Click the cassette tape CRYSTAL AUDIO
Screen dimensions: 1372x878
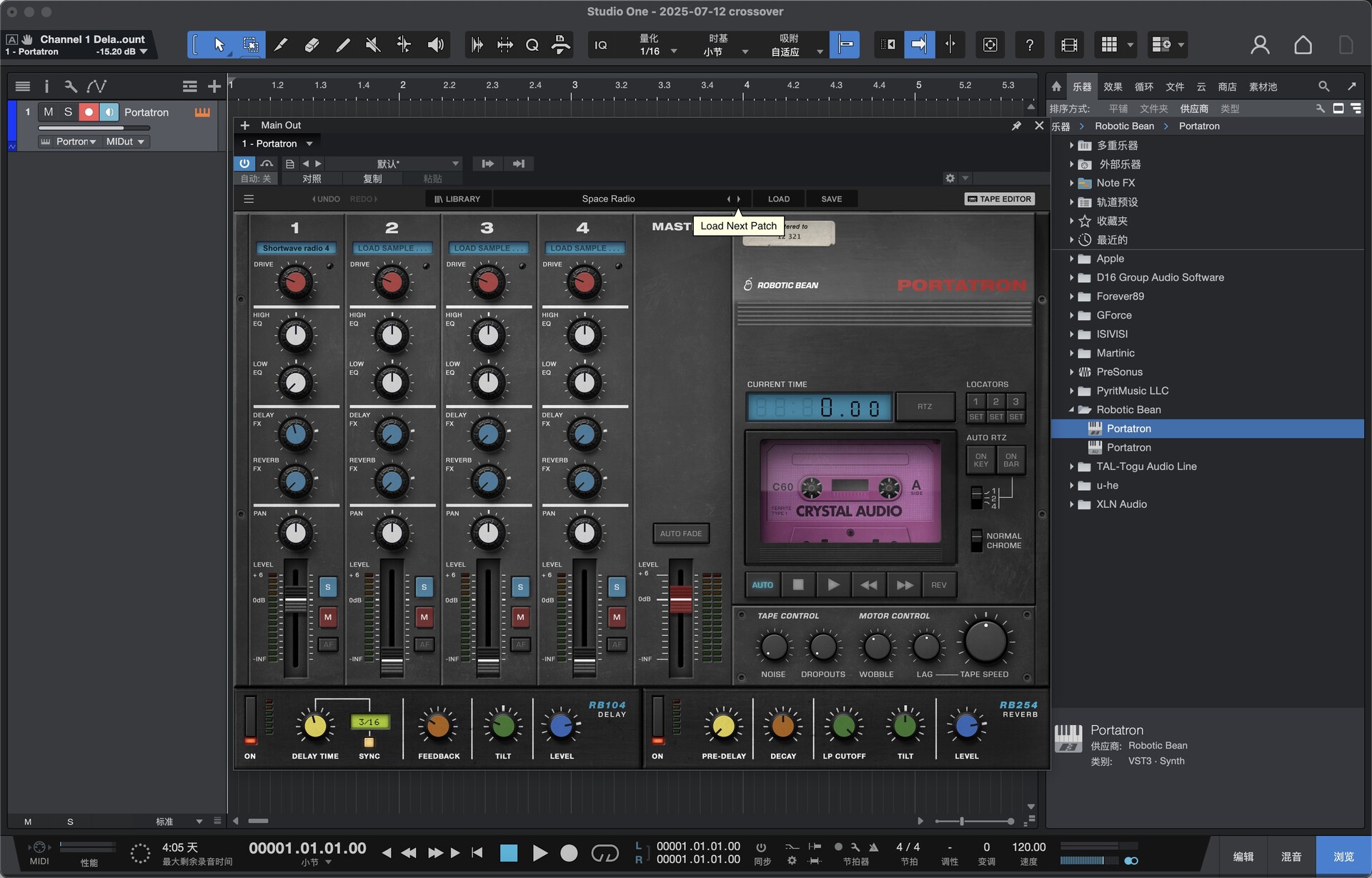(x=850, y=492)
